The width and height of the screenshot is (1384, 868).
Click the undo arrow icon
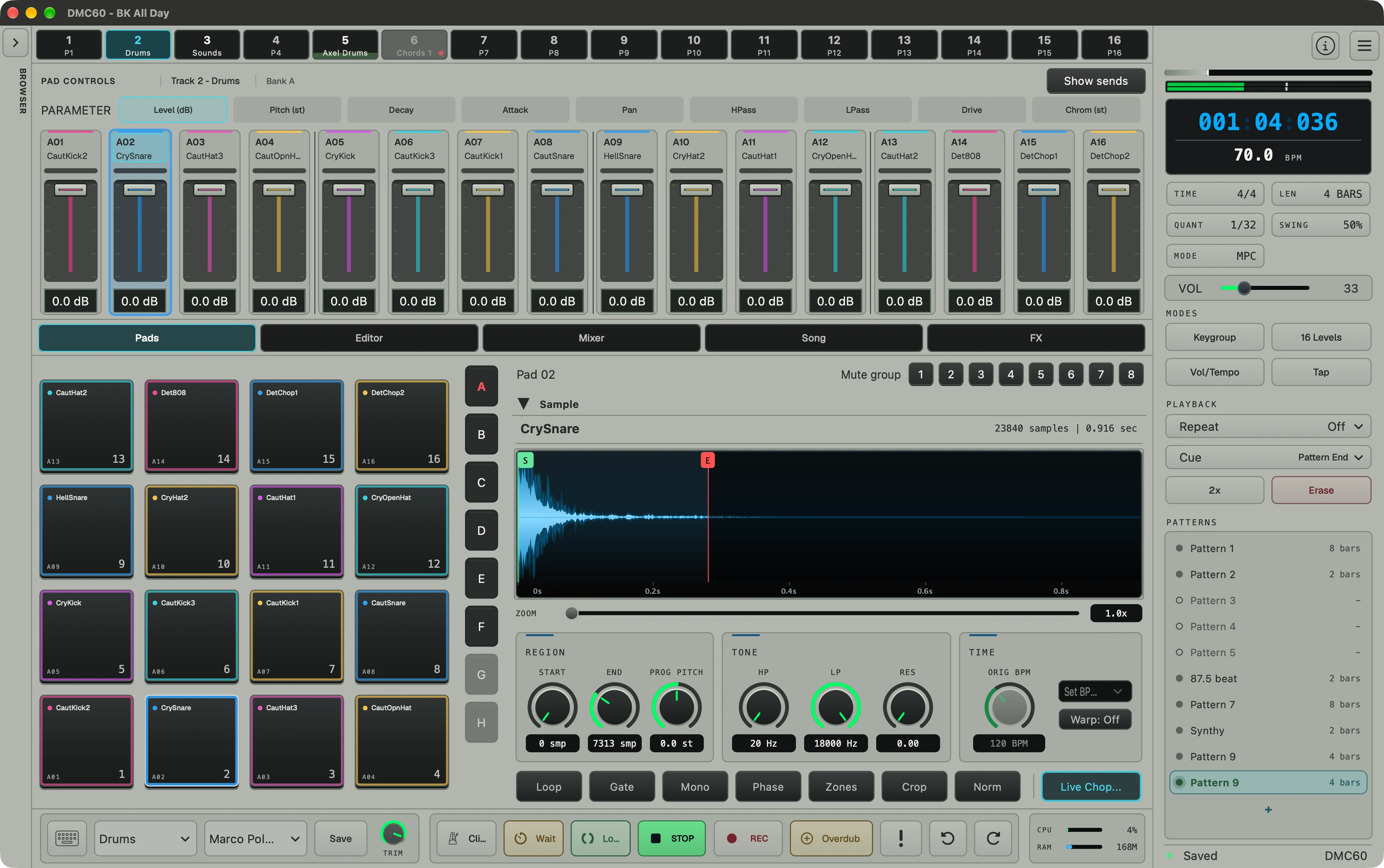click(x=947, y=838)
